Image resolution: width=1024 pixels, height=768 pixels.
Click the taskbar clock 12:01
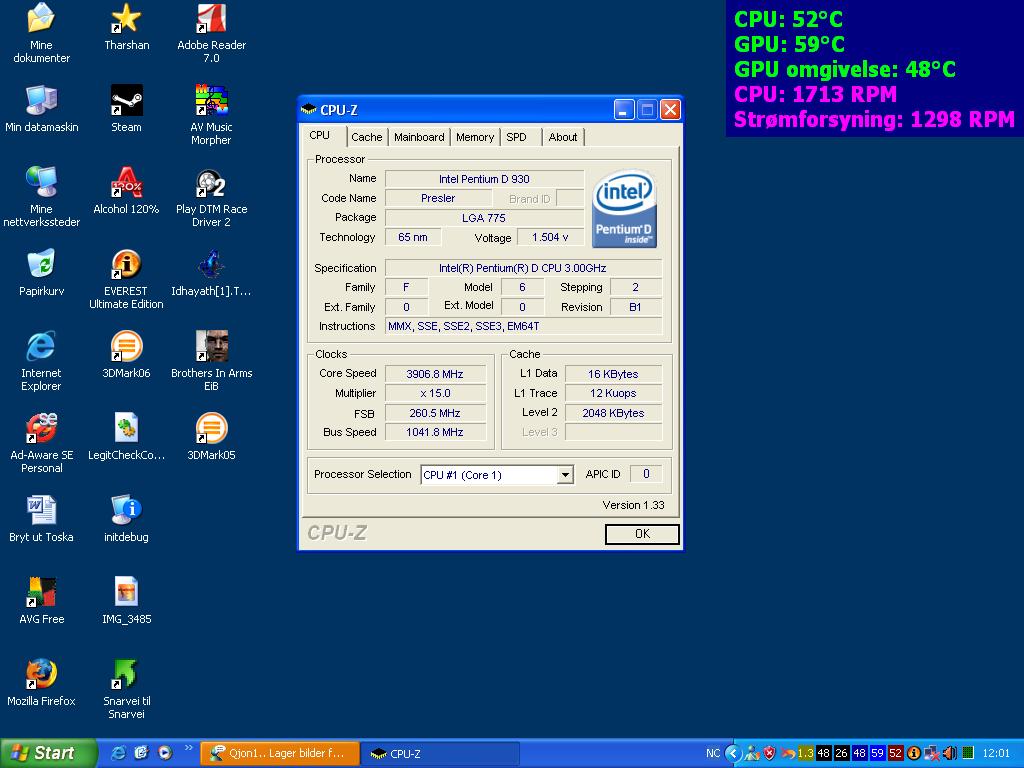pos(996,753)
